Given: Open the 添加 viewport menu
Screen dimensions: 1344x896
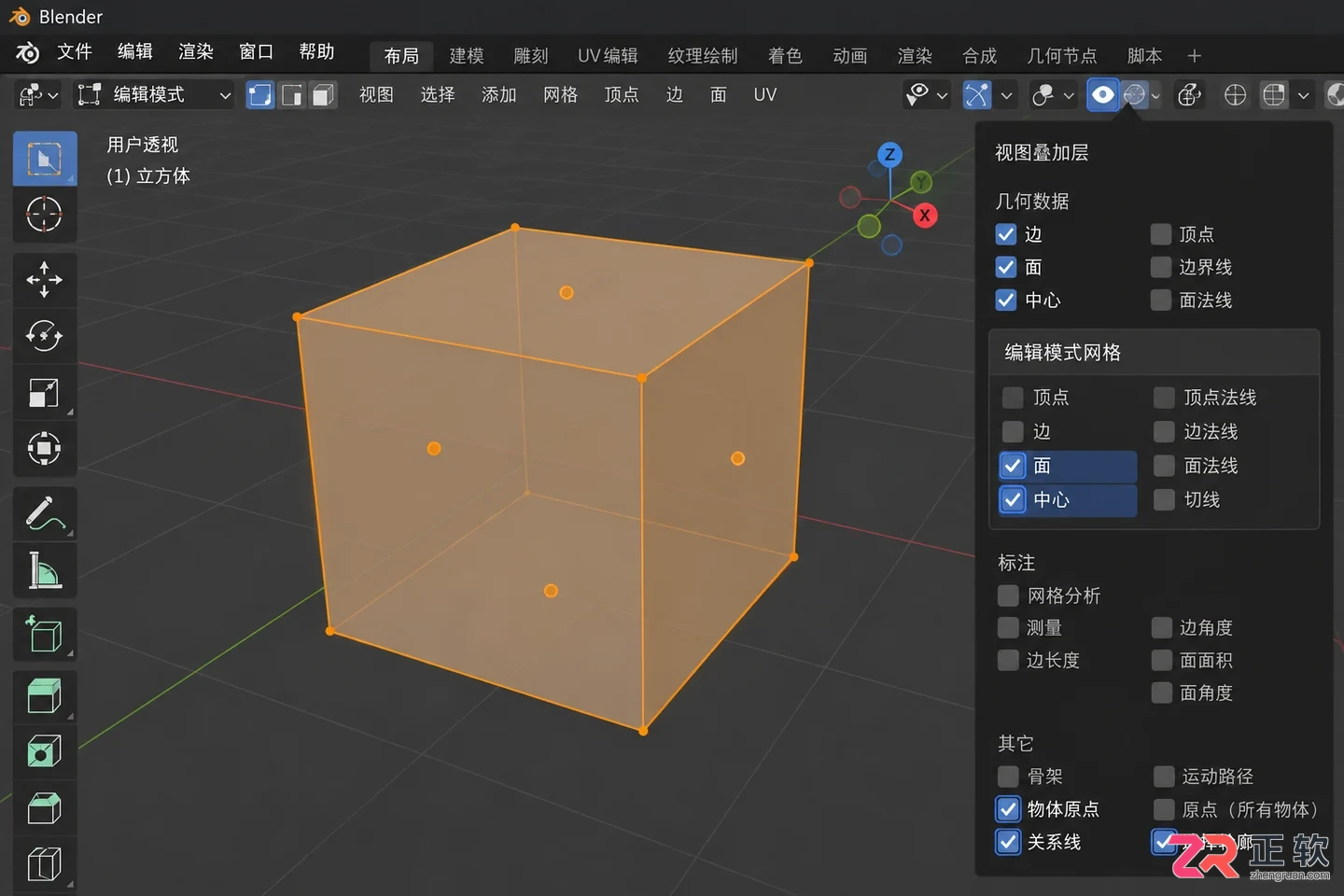Looking at the screenshot, I should point(499,95).
